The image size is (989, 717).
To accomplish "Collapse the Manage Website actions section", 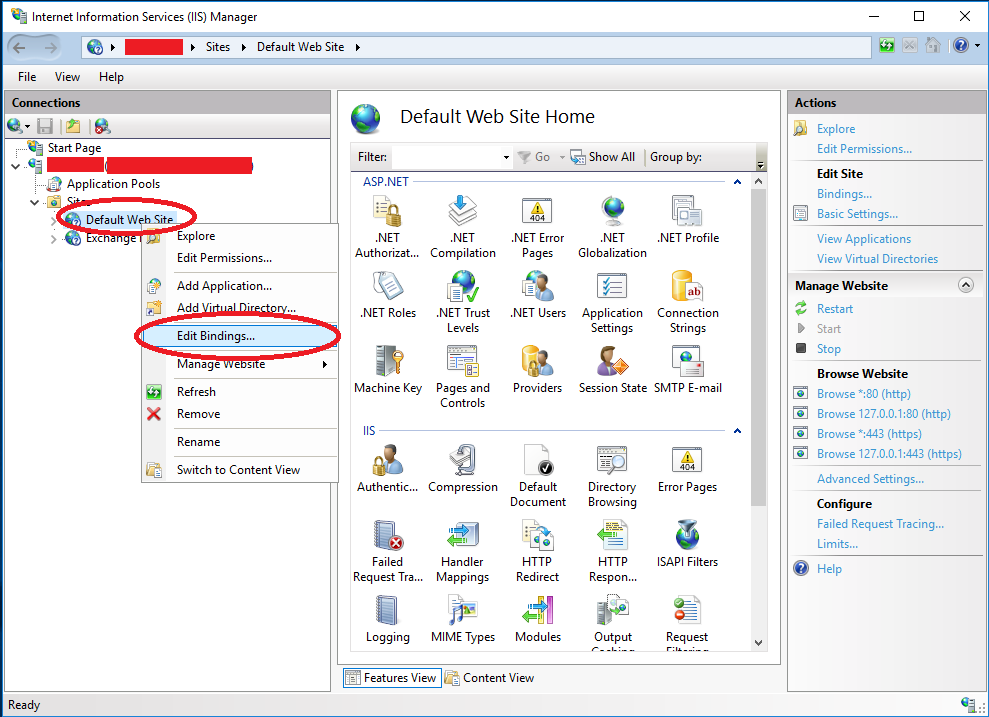I will click(x=966, y=285).
